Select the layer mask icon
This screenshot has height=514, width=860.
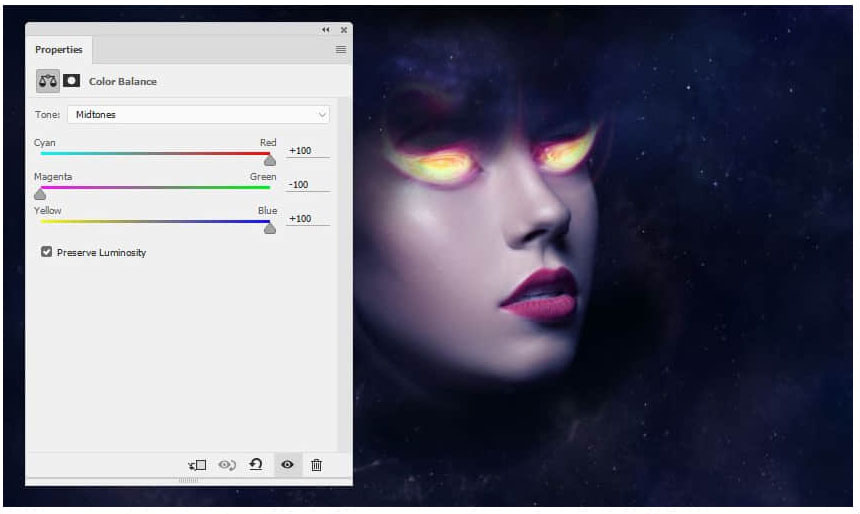pos(71,81)
